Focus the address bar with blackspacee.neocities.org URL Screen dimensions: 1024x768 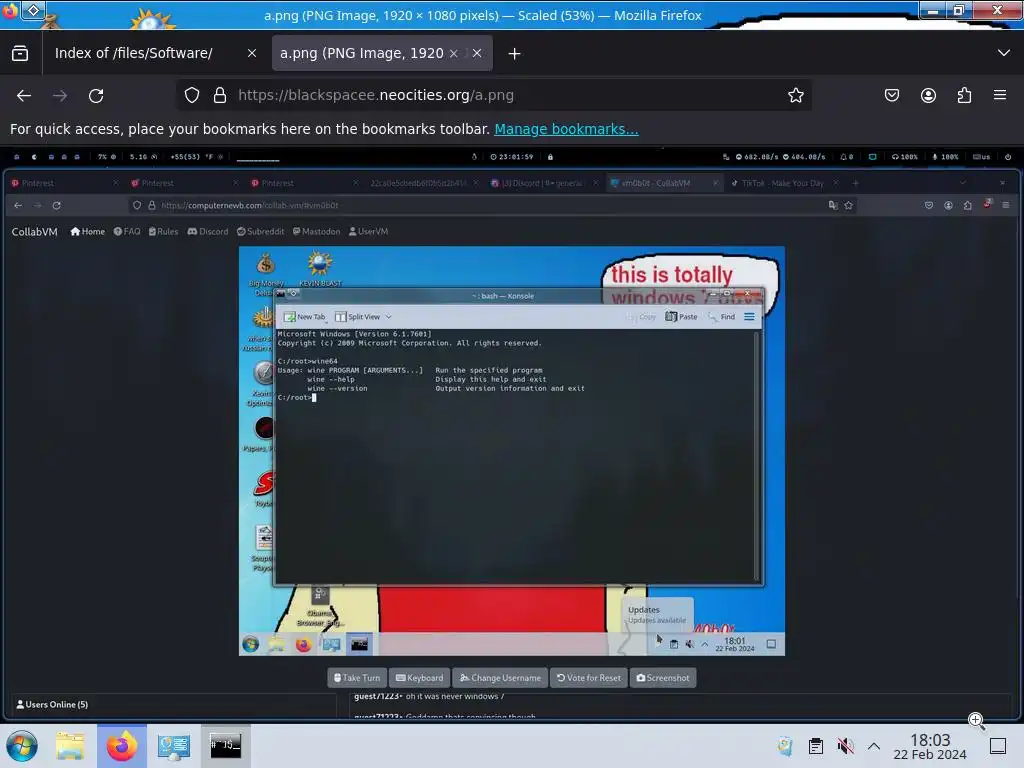pos(496,95)
